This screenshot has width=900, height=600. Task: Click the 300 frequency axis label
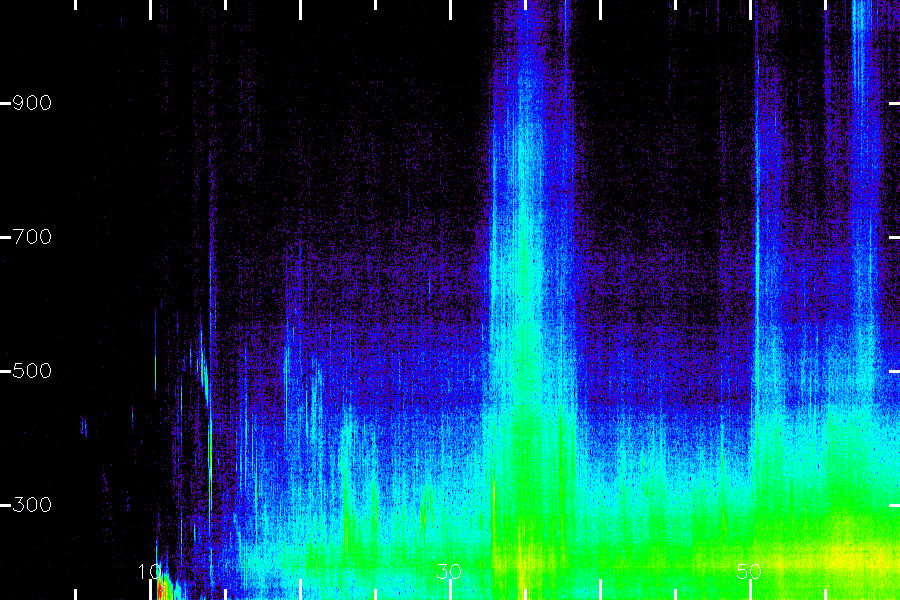32,505
